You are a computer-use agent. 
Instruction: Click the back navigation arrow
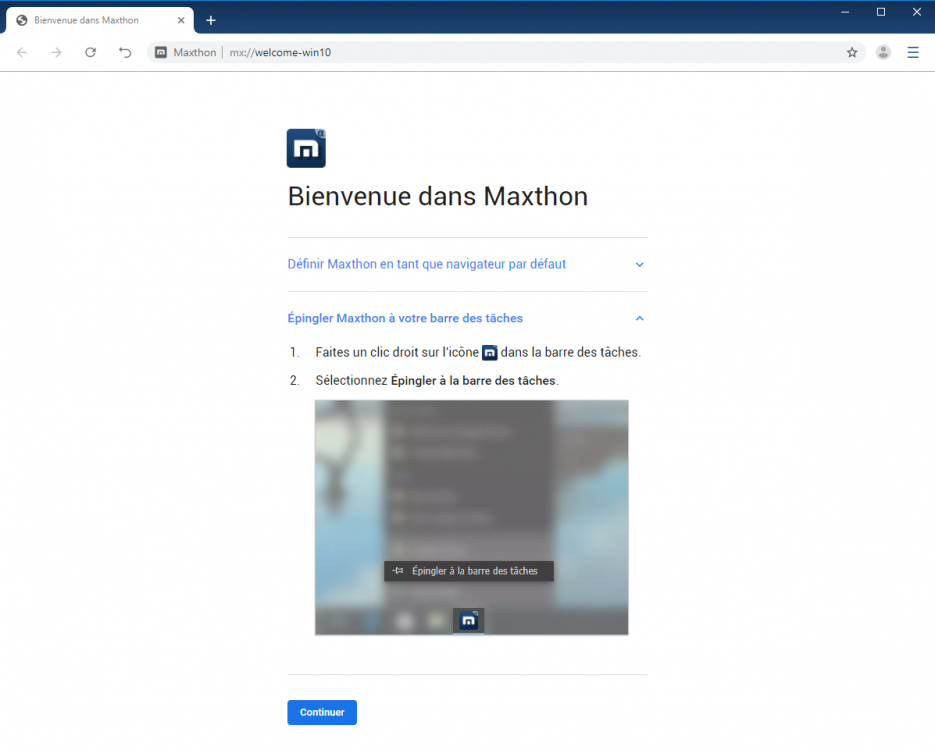[x=21, y=52]
